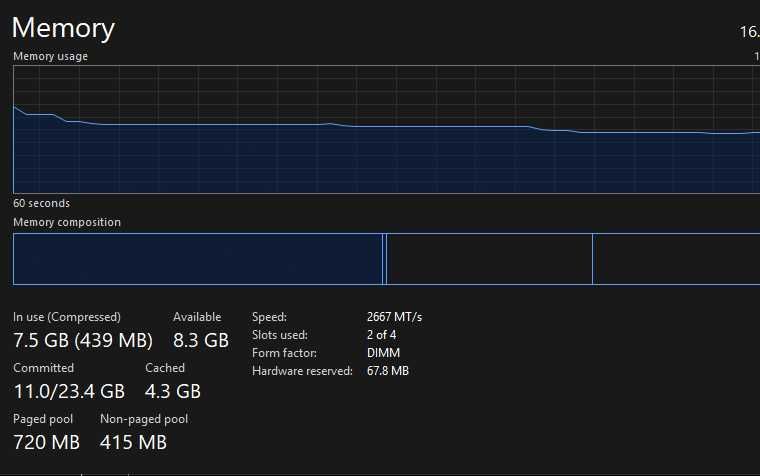This screenshot has width=760, height=476.
Task: Select the in-use segment of the composition bar
Action: pyautogui.click(x=197, y=259)
